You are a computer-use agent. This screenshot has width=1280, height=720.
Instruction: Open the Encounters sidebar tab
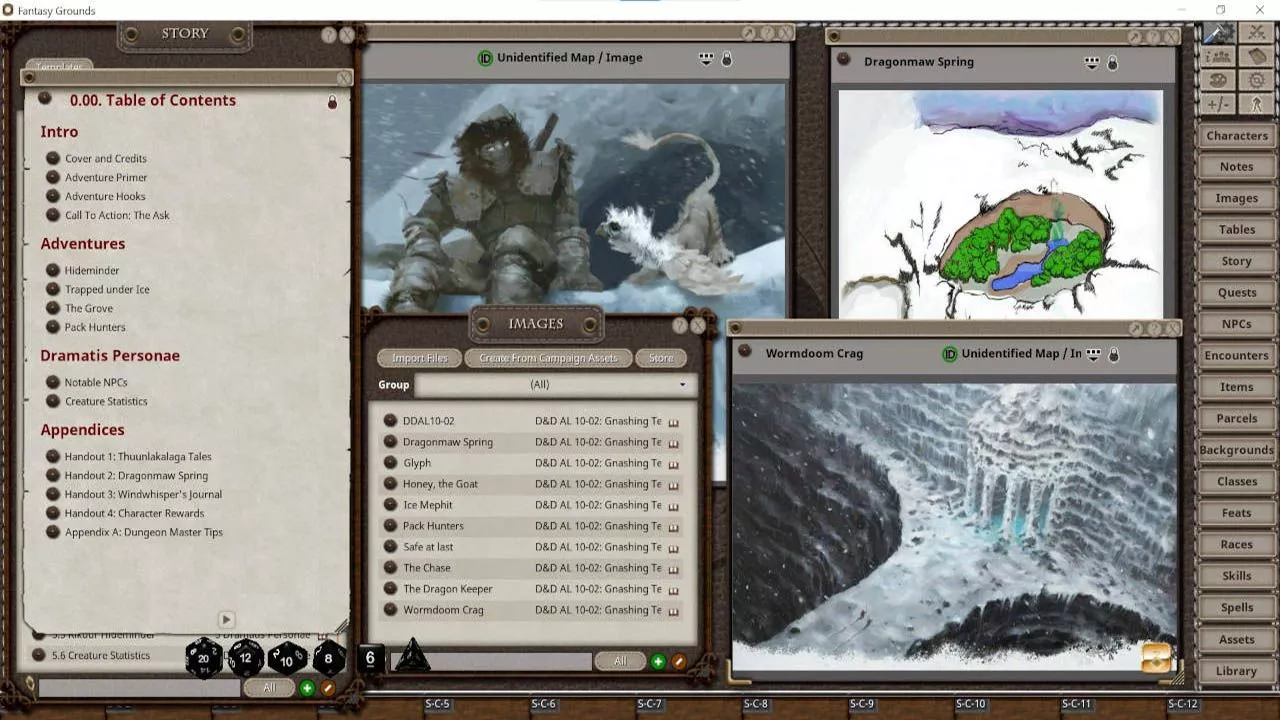click(x=1237, y=356)
